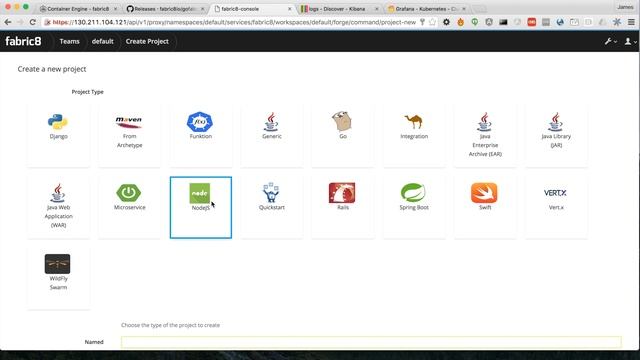
Task: Click the gear extension icon
Action: coord(447,22)
